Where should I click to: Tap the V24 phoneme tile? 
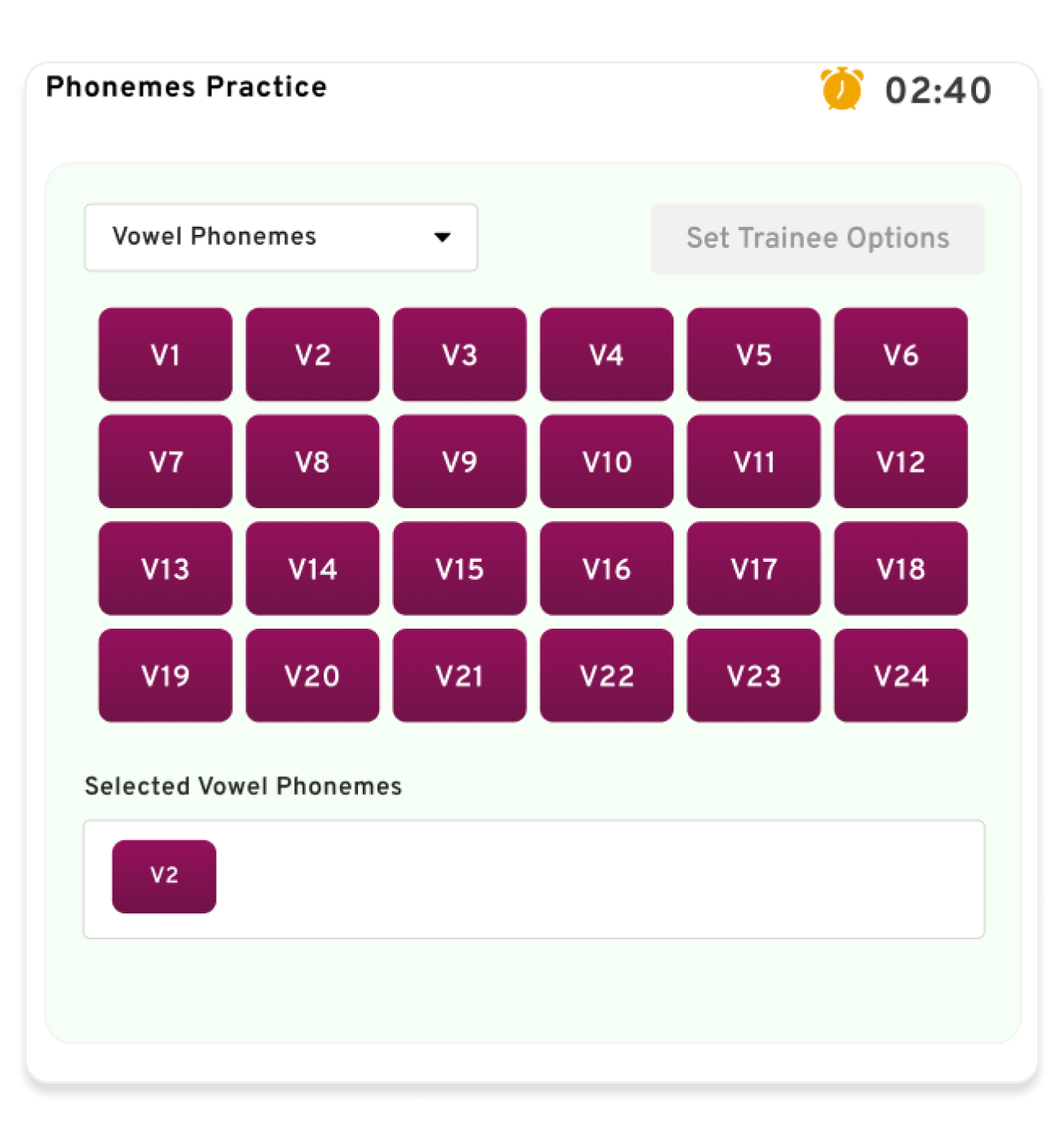tap(901, 675)
